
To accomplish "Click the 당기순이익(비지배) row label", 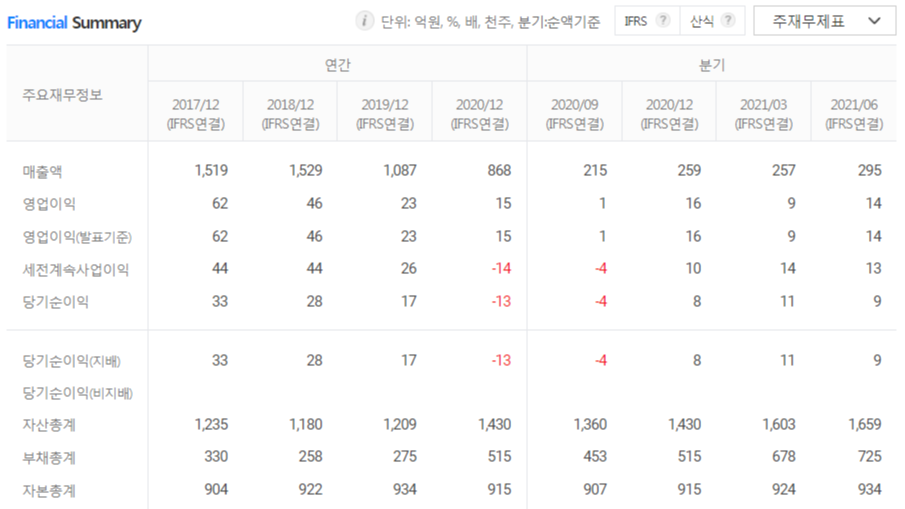I will tap(77, 393).
